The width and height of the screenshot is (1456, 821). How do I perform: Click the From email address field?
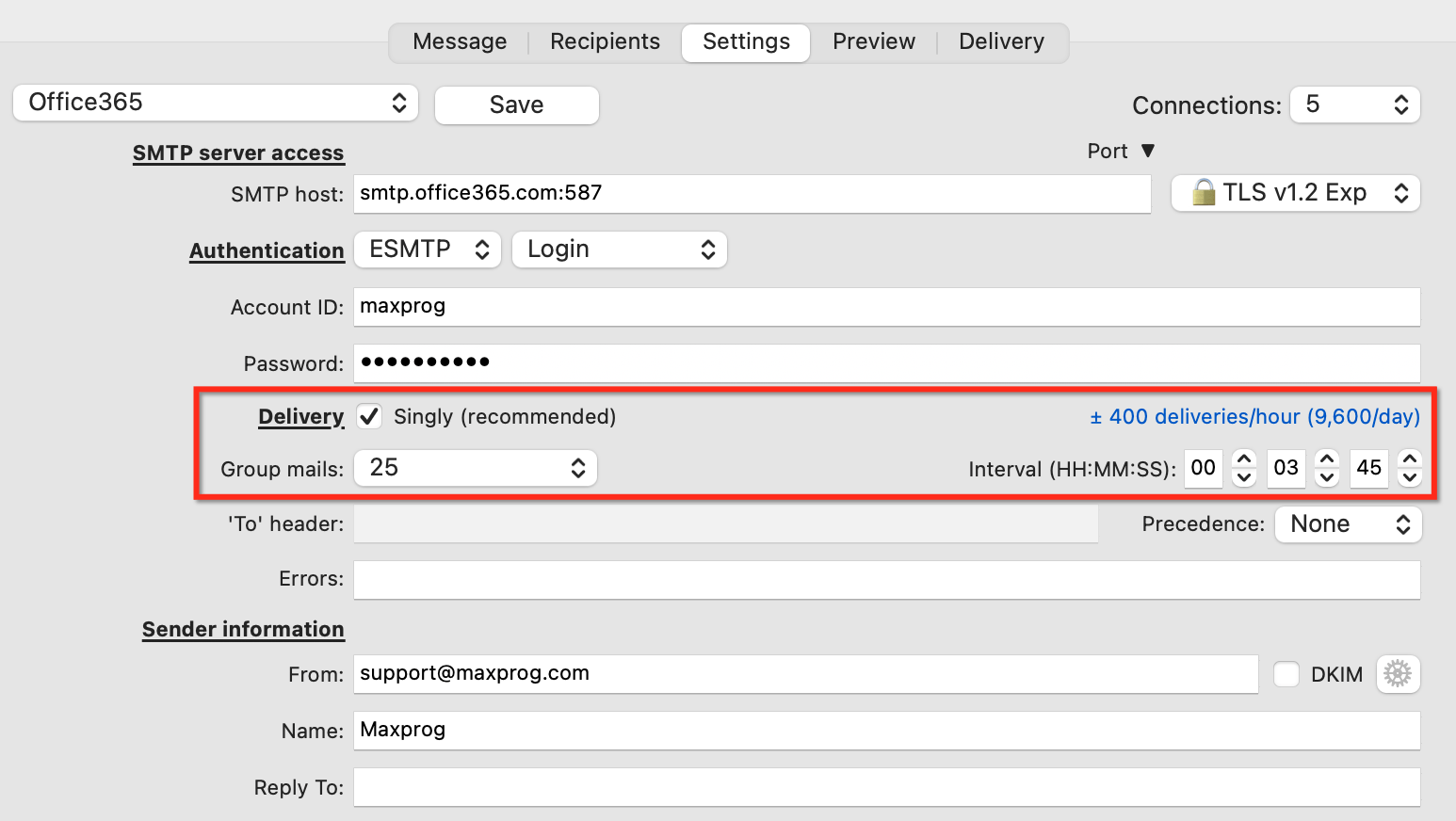pos(806,674)
